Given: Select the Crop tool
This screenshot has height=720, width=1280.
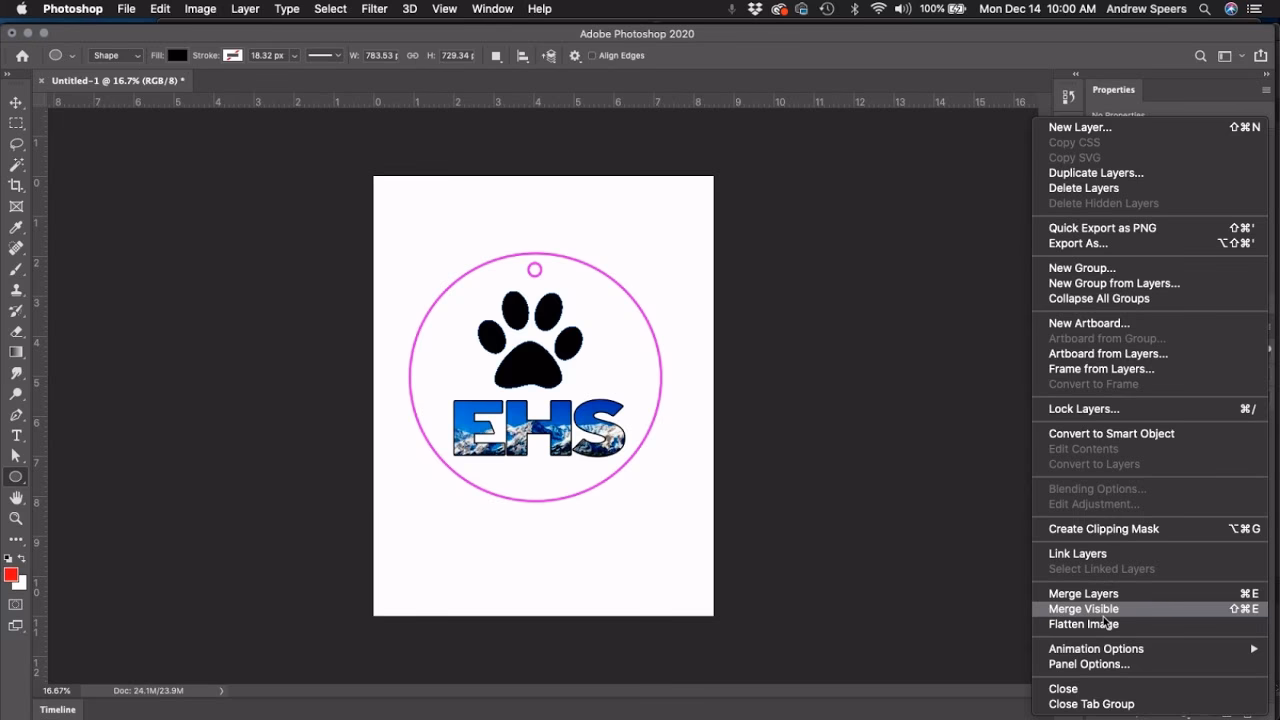Looking at the screenshot, I should 16,186.
